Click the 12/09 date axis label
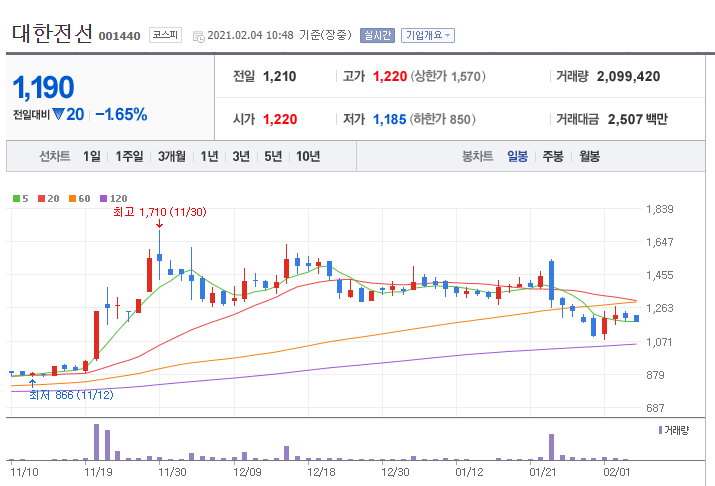715x486 pixels. tap(247, 472)
